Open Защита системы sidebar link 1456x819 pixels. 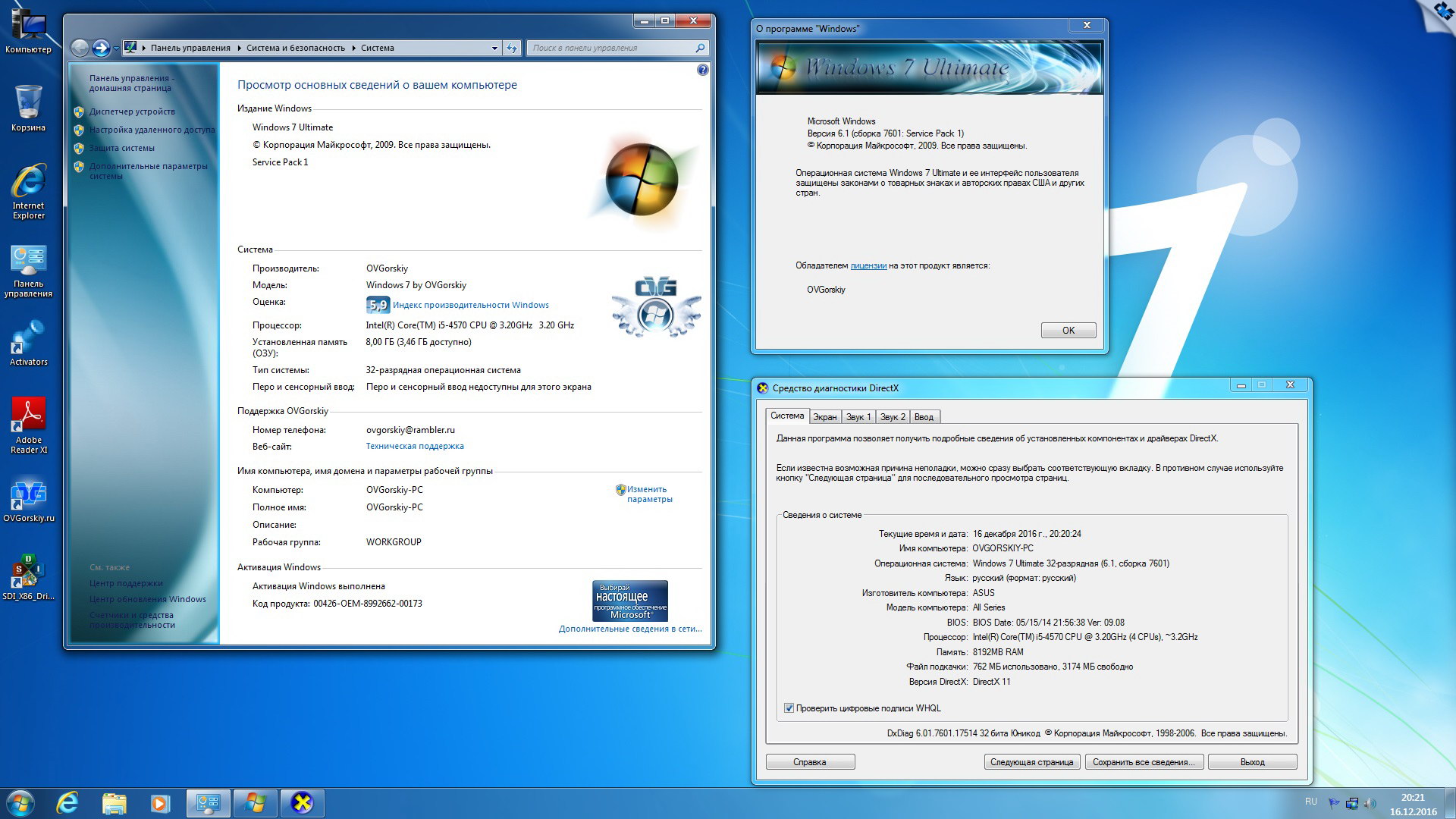121,148
